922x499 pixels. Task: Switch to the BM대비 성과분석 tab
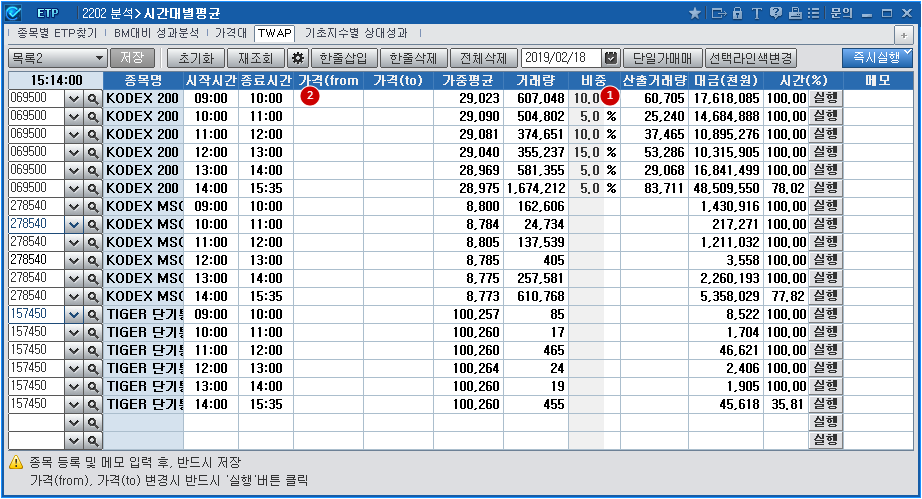pos(156,33)
